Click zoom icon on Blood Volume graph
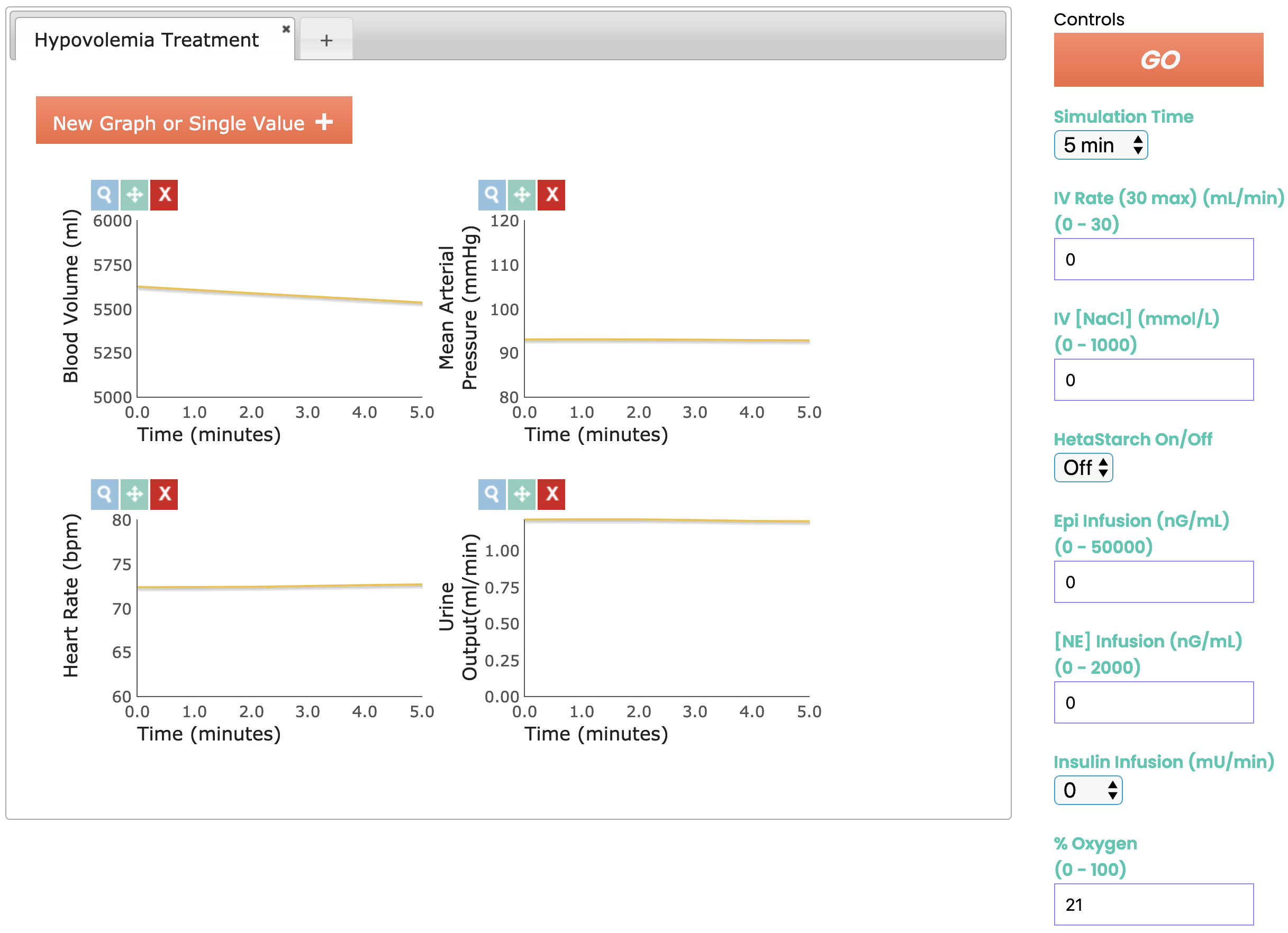Image resolution: width=1288 pixels, height=933 pixels. (x=104, y=195)
